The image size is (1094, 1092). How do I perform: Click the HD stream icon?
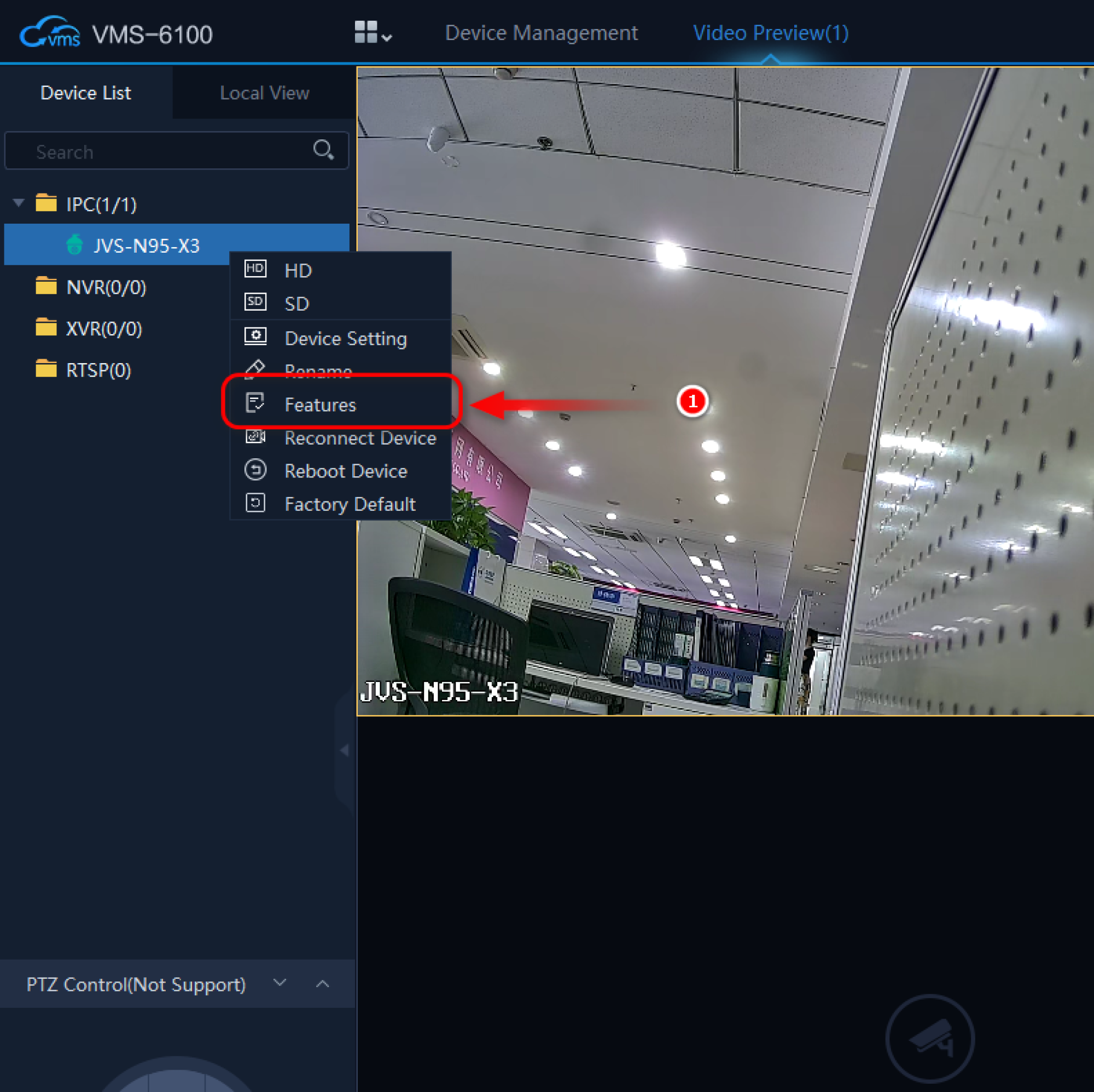click(255, 269)
